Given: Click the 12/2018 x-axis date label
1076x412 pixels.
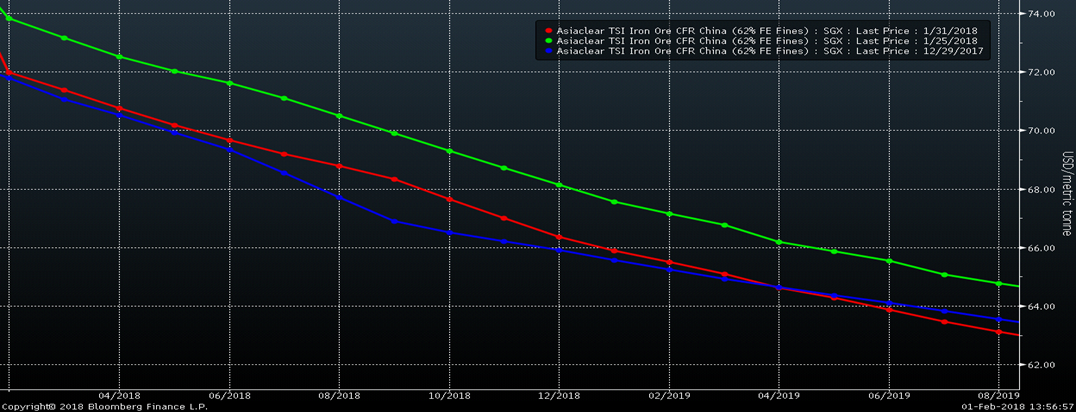Looking at the screenshot, I should (558, 396).
